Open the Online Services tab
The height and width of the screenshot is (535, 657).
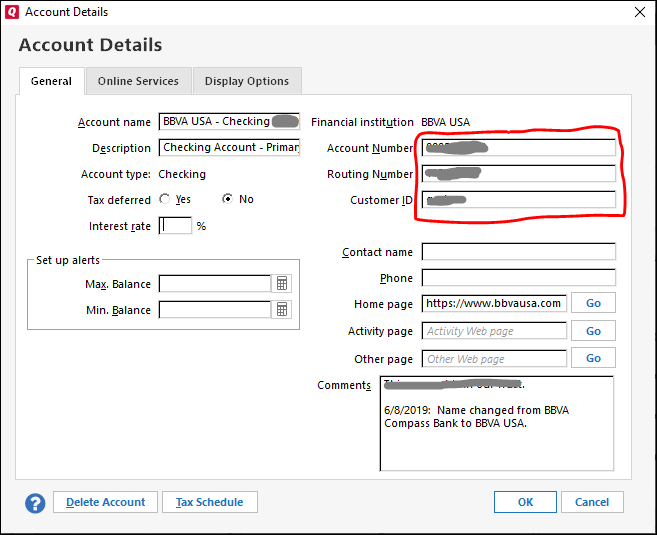138,81
